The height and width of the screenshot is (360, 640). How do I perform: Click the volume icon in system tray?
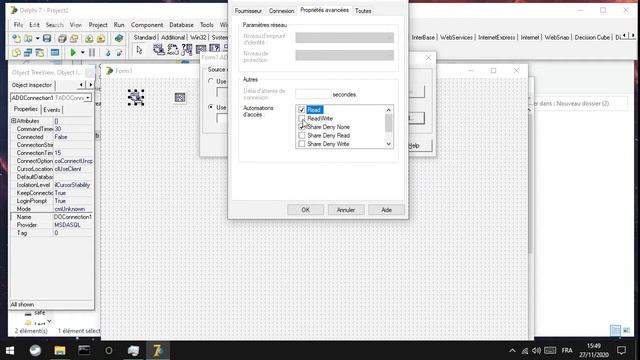pos(536,351)
